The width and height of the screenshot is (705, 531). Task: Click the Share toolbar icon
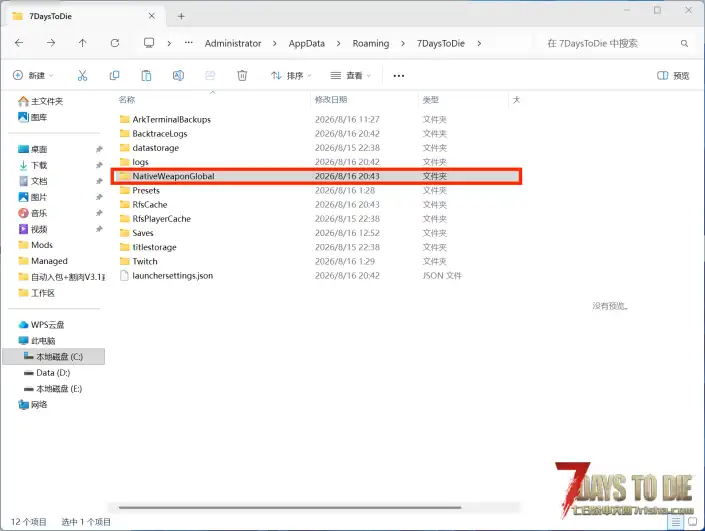coord(210,76)
